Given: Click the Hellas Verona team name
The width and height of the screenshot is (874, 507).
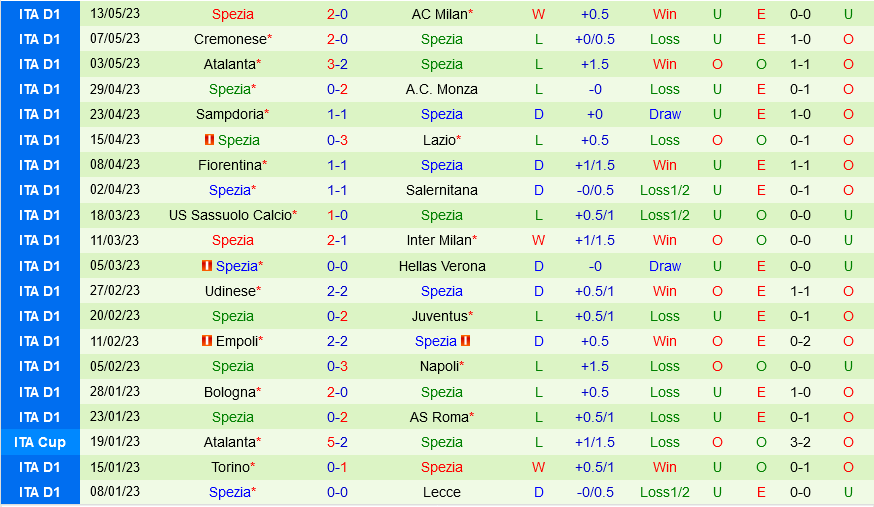Looking at the screenshot, I should tap(441, 266).
